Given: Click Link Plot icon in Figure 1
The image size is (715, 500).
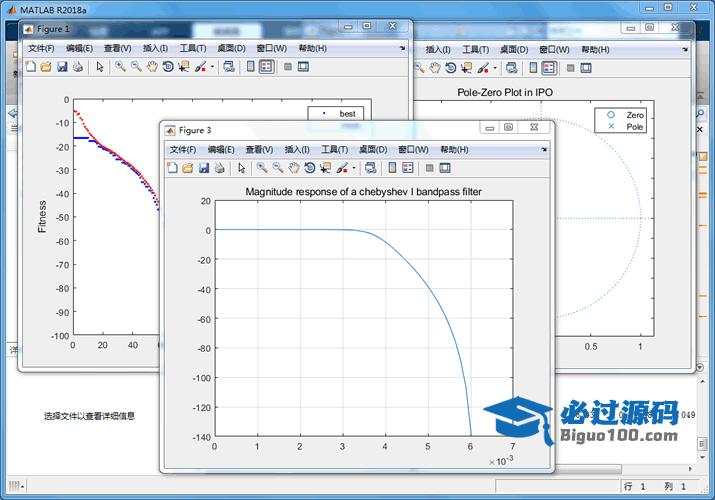Looking at the screenshot, I should (229, 67).
